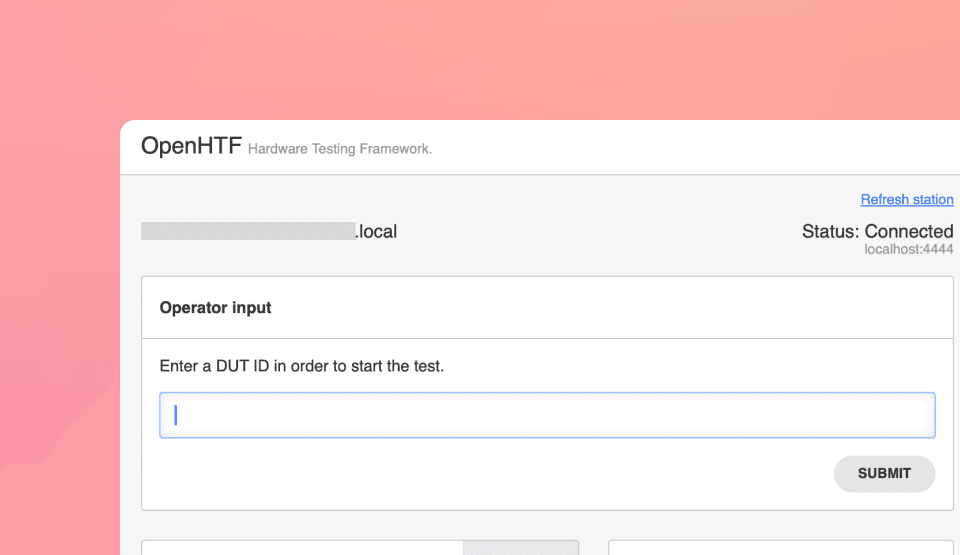Click the gray tab on lower-left panel
960x555 pixels.
(520, 547)
